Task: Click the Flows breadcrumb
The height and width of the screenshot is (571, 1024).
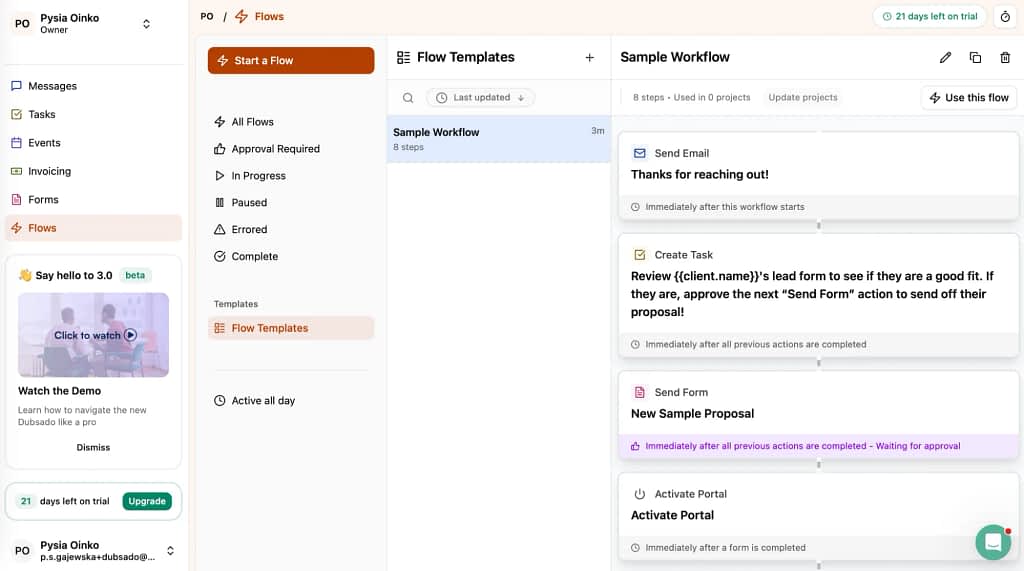Action: click(x=260, y=16)
